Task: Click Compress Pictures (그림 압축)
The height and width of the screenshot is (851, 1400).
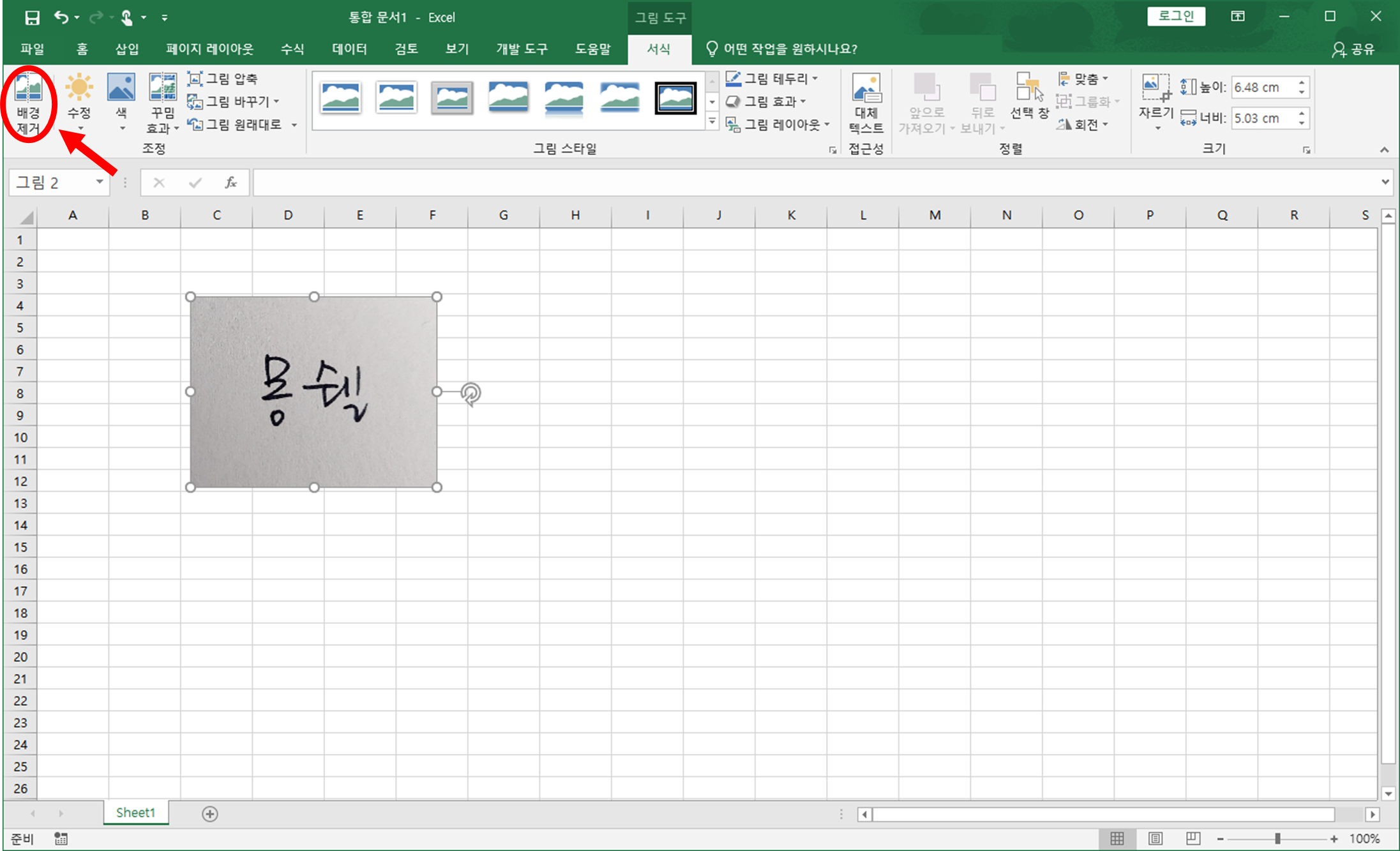Action: coord(223,79)
